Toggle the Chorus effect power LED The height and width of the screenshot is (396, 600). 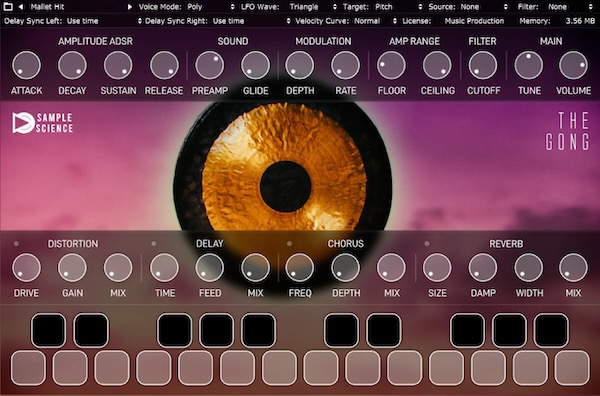pos(289,243)
